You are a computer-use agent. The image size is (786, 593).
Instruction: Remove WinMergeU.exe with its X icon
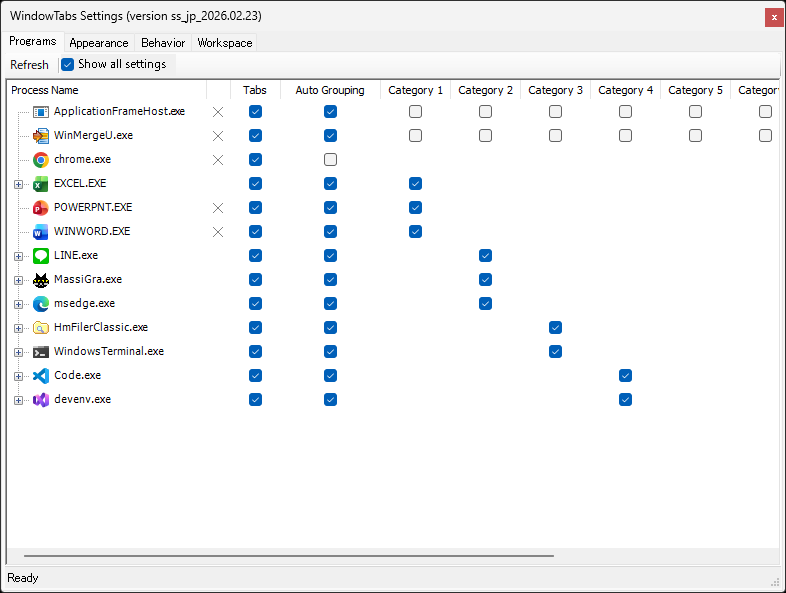(x=218, y=136)
